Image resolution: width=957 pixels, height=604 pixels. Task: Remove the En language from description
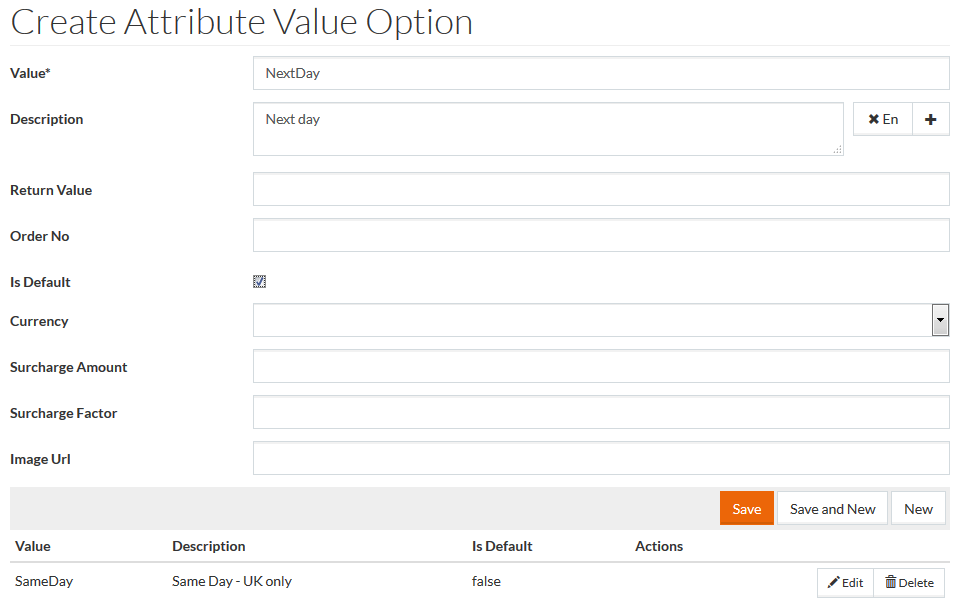[882, 119]
